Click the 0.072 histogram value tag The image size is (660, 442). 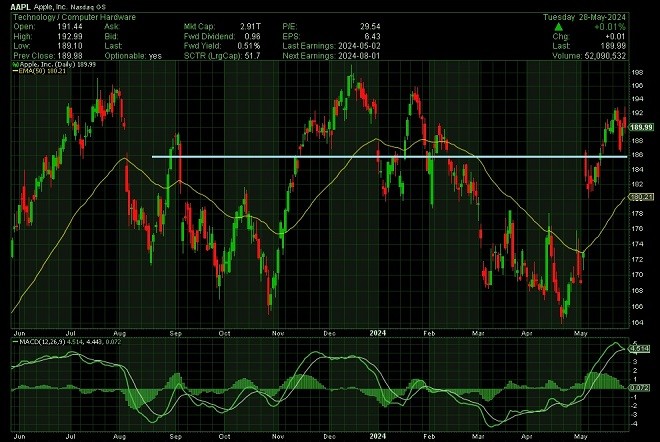[x=640, y=388]
